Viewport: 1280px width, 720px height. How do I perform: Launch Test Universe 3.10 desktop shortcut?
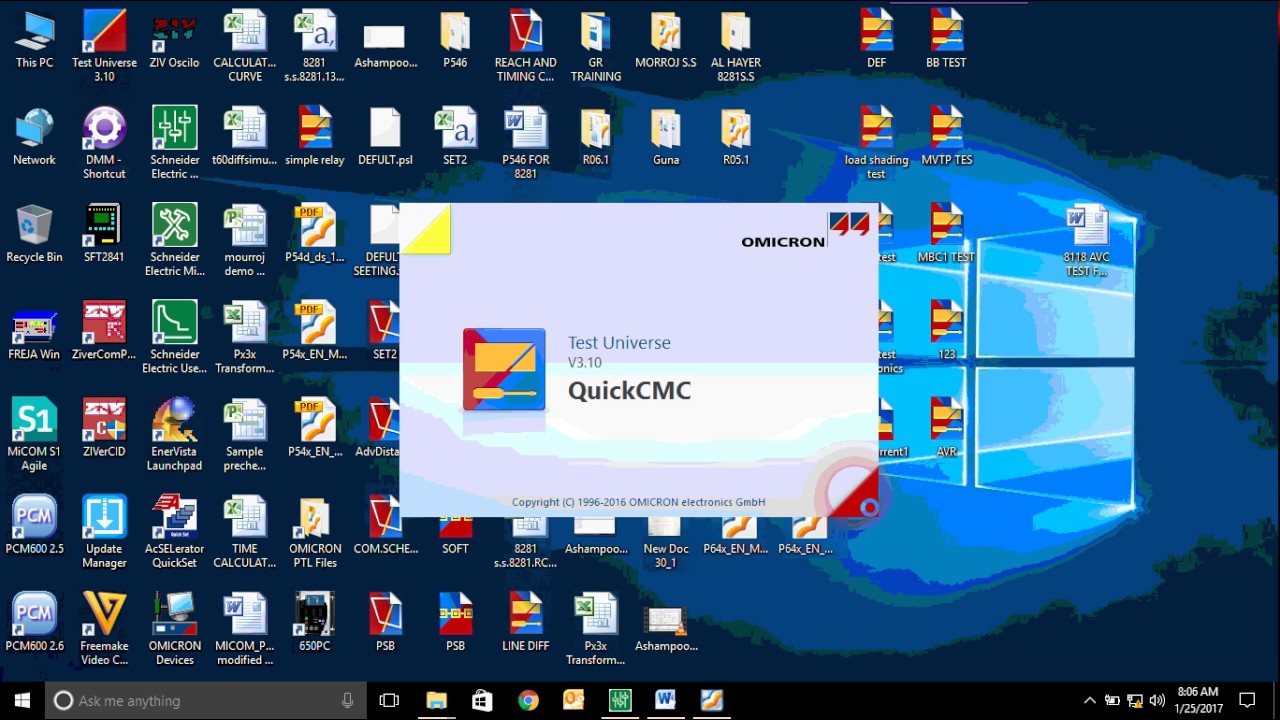(x=104, y=46)
